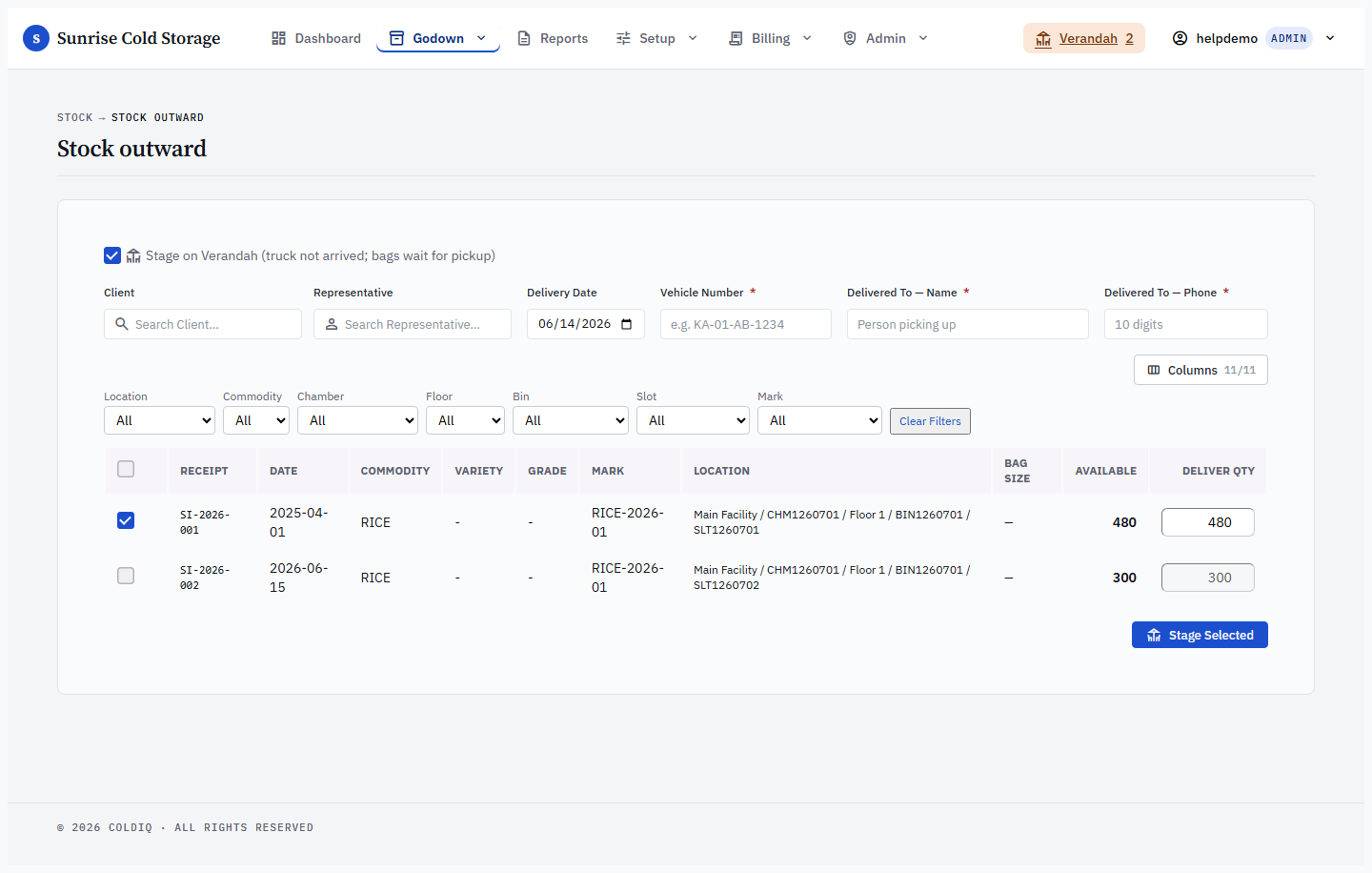Check the SI-2026-002 receipt row
Viewport: 1372px width, 873px height.
pyautogui.click(x=126, y=576)
